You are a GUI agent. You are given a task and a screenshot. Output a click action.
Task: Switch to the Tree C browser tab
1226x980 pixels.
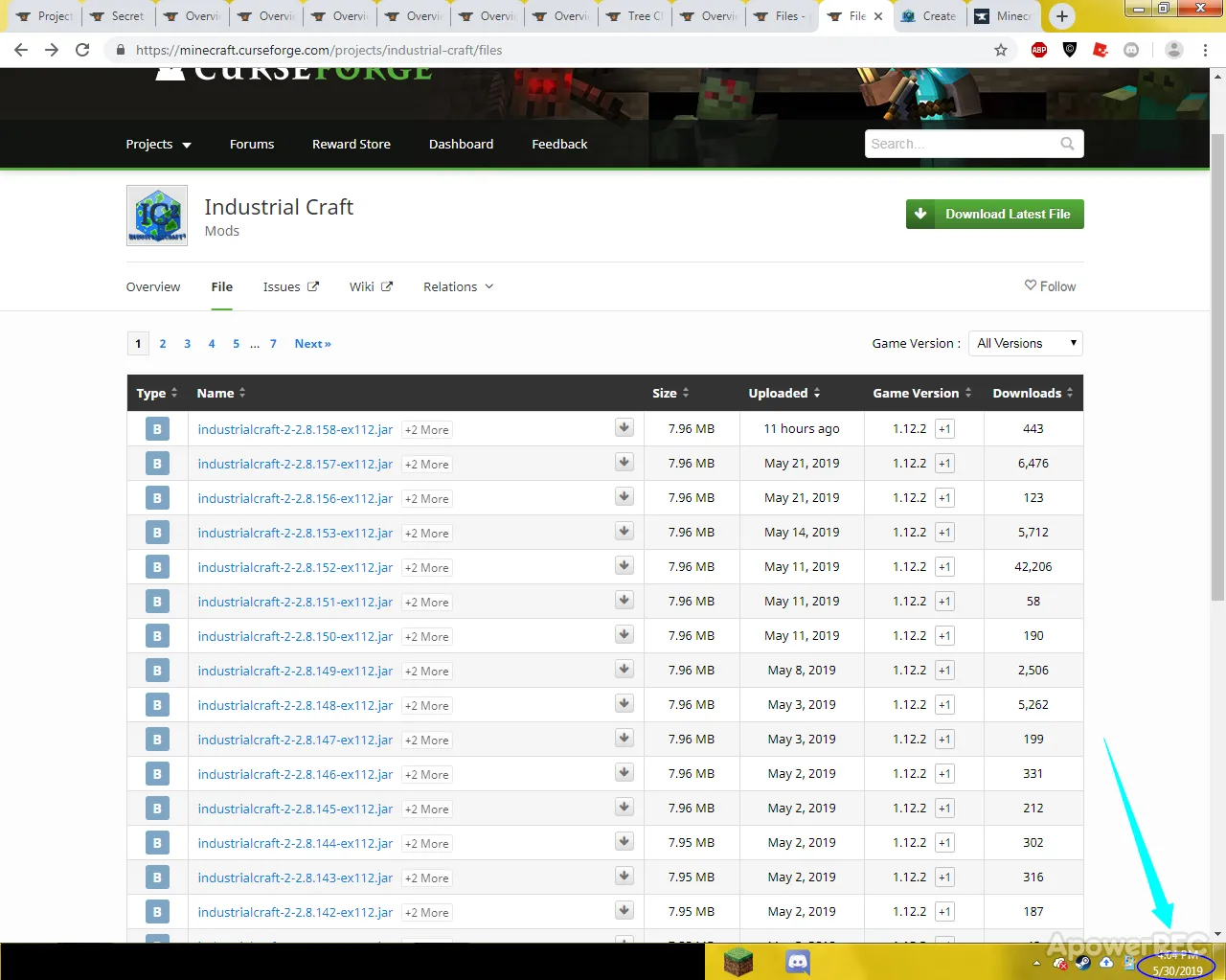(x=634, y=16)
